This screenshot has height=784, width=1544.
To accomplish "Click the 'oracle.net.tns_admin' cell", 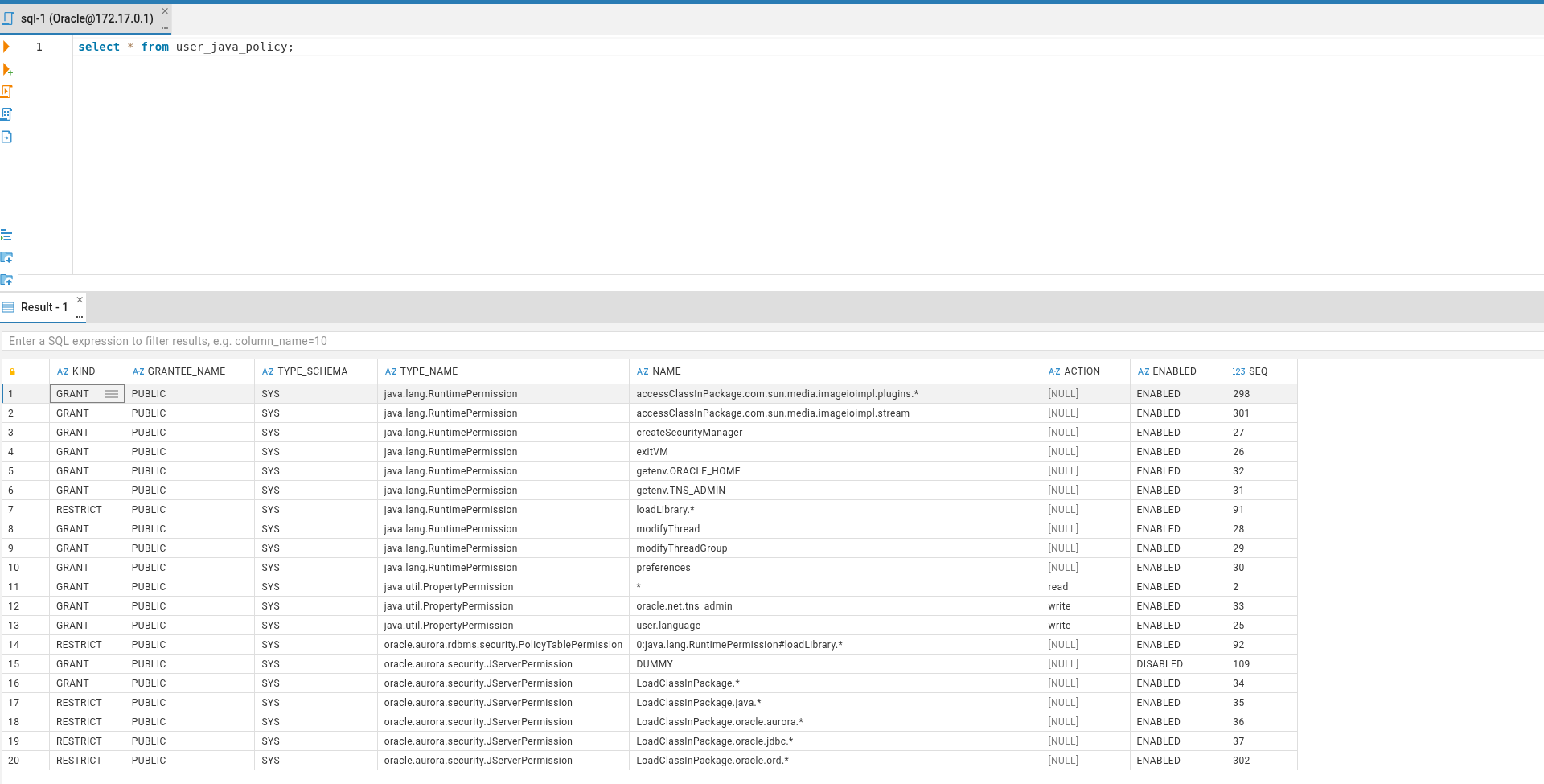I will tap(836, 606).
